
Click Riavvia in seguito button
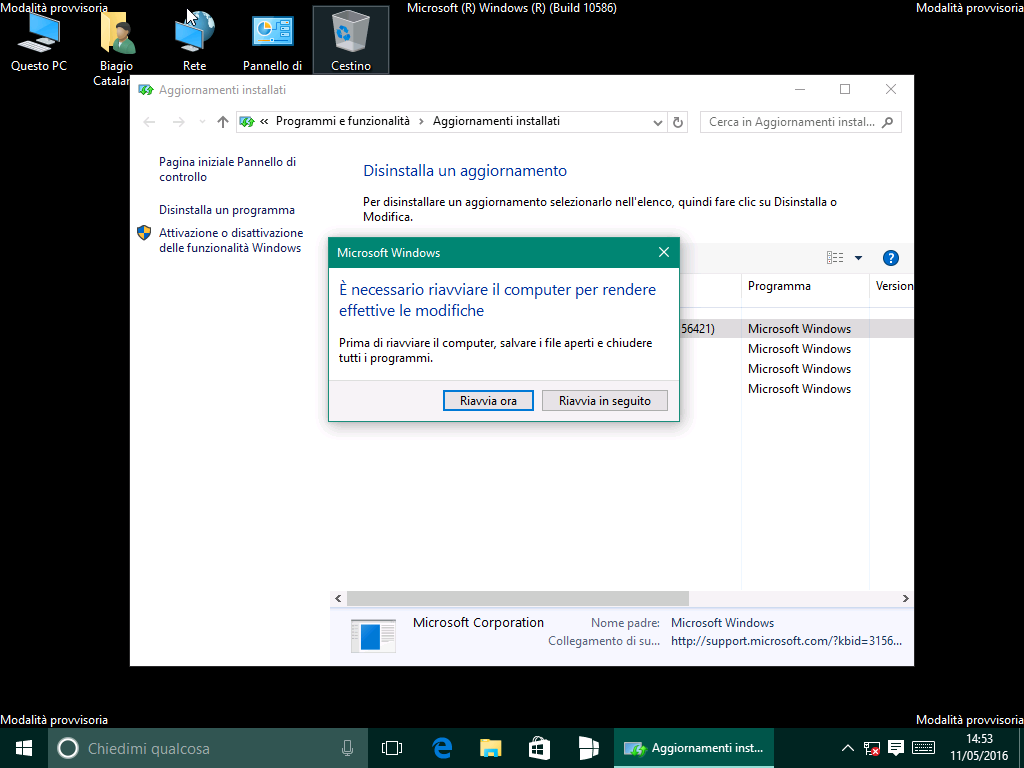605,401
